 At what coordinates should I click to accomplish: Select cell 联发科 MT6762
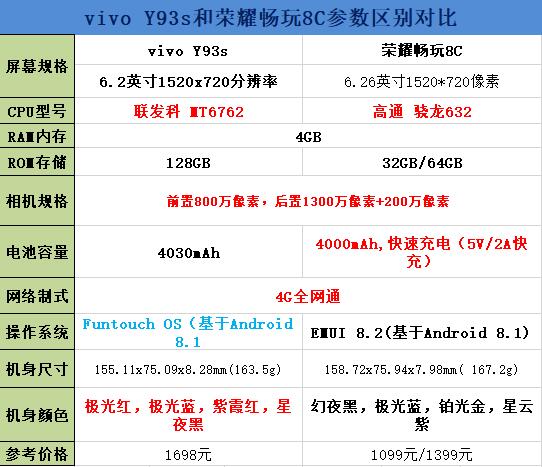pos(188,111)
